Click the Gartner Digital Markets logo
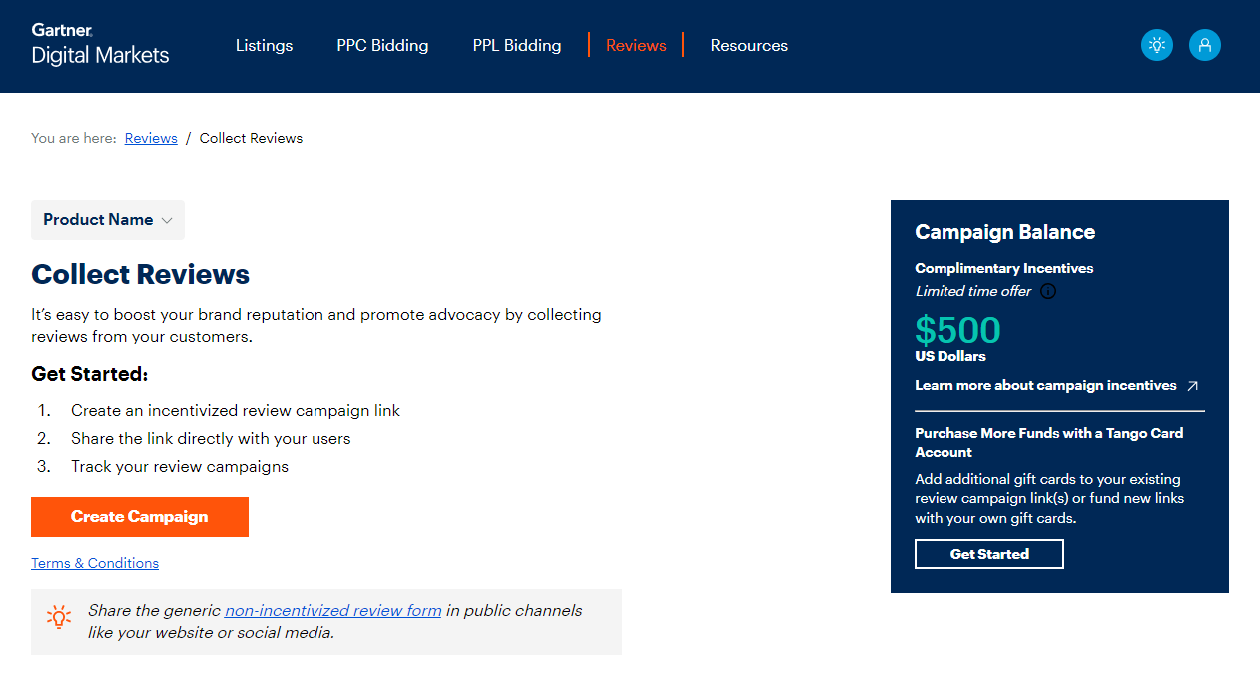 pyautogui.click(x=99, y=44)
